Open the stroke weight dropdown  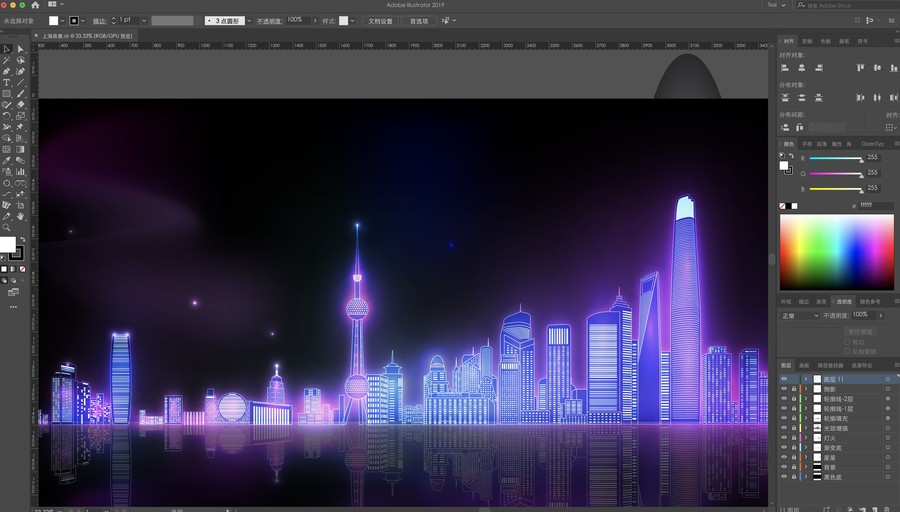(x=144, y=21)
